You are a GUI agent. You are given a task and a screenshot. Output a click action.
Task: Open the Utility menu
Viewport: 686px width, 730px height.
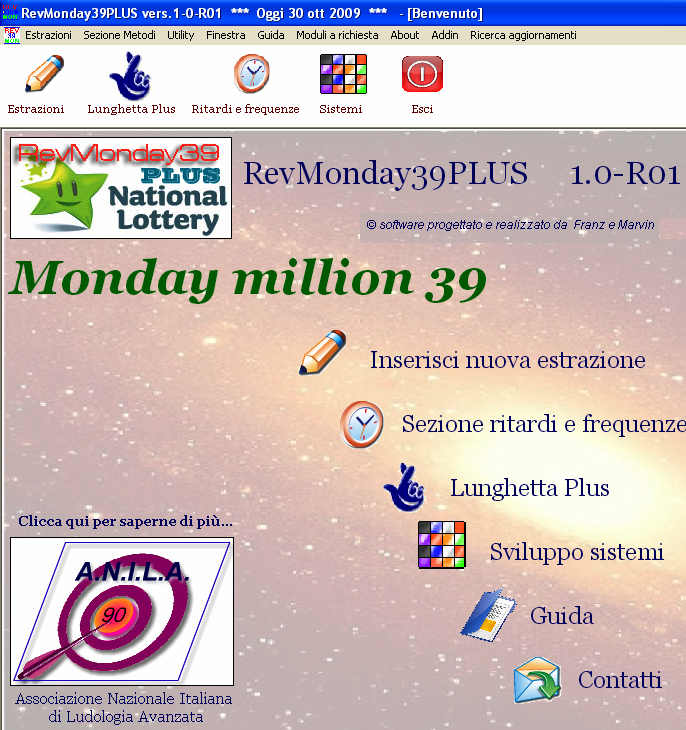[181, 35]
